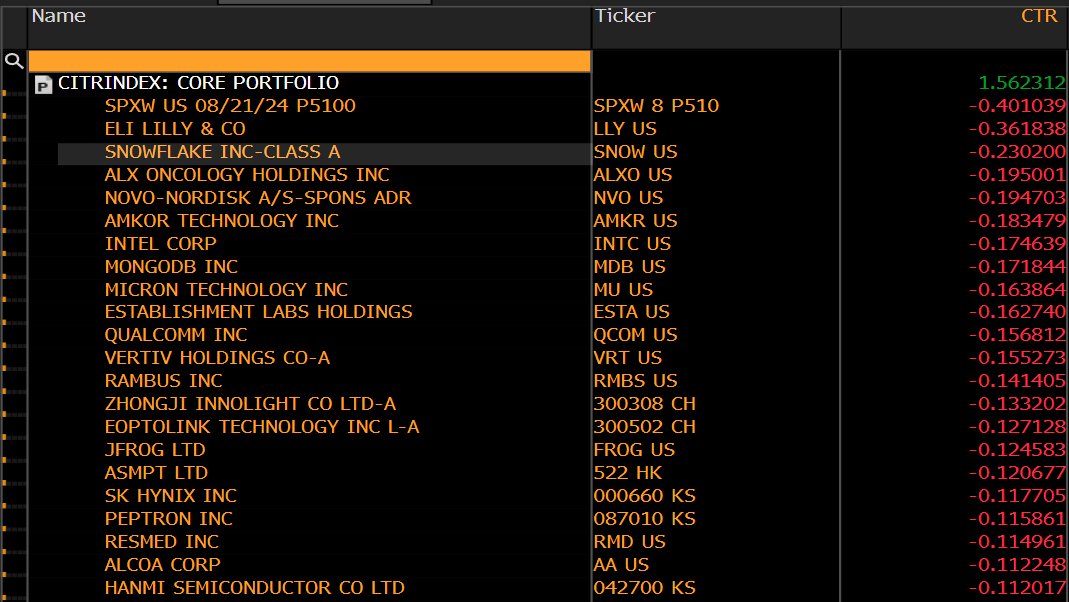This screenshot has height=602, width=1069.
Task: Click CTR value -0.112017
Action: pyautogui.click(x=1017, y=588)
